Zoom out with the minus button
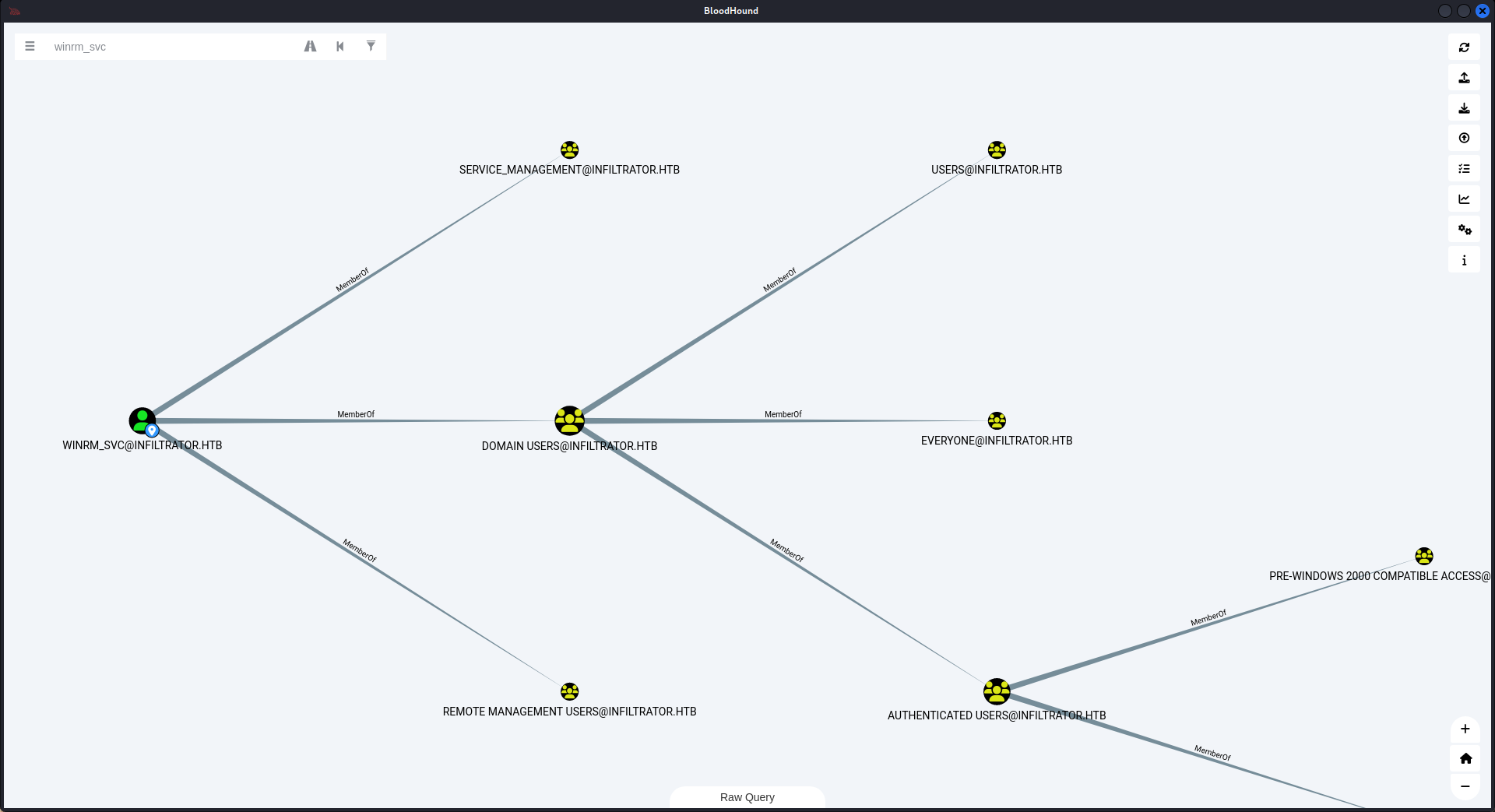Image resolution: width=1495 pixels, height=812 pixels. [x=1465, y=786]
